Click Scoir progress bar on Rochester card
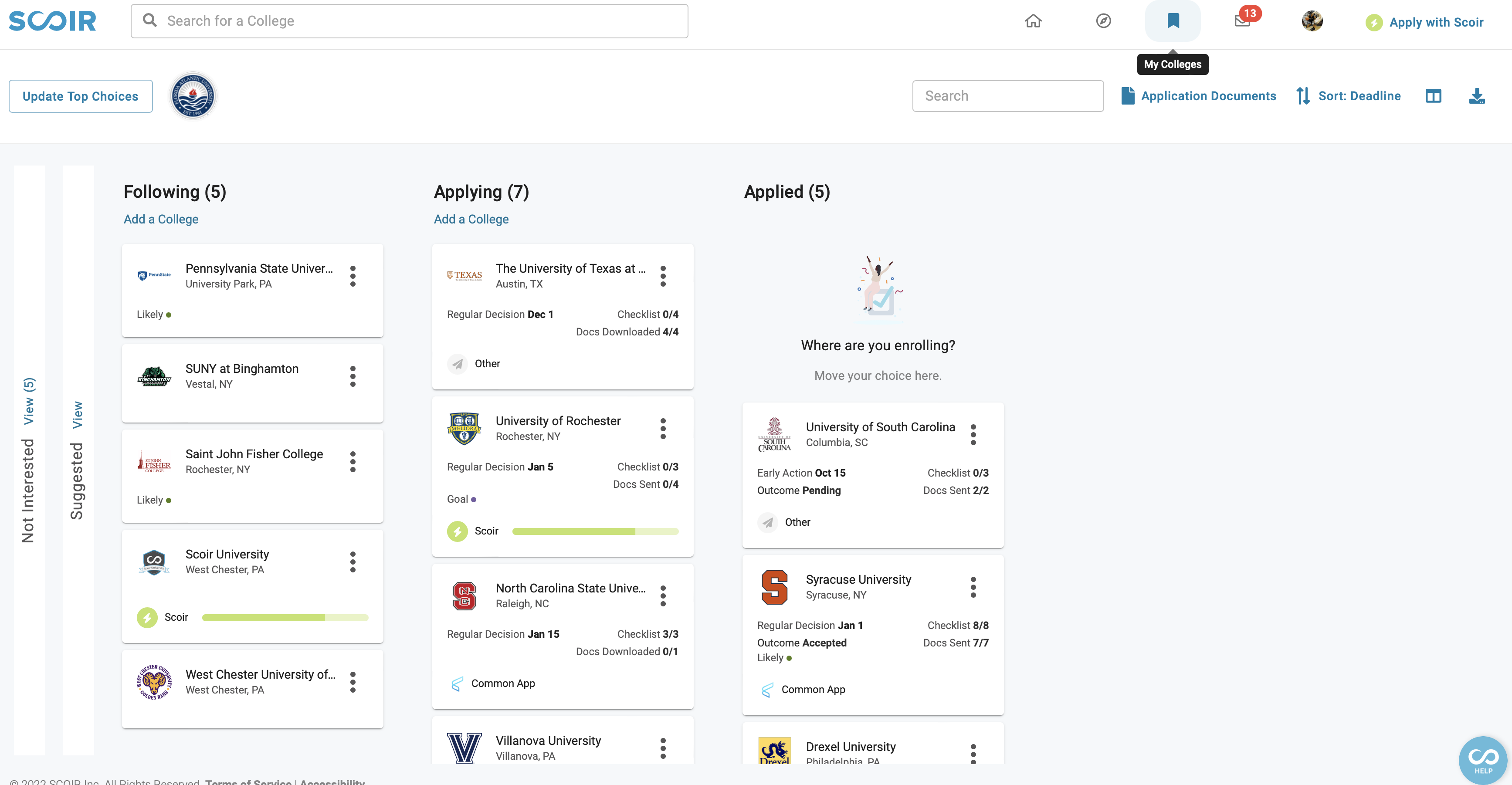 point(595,531)
